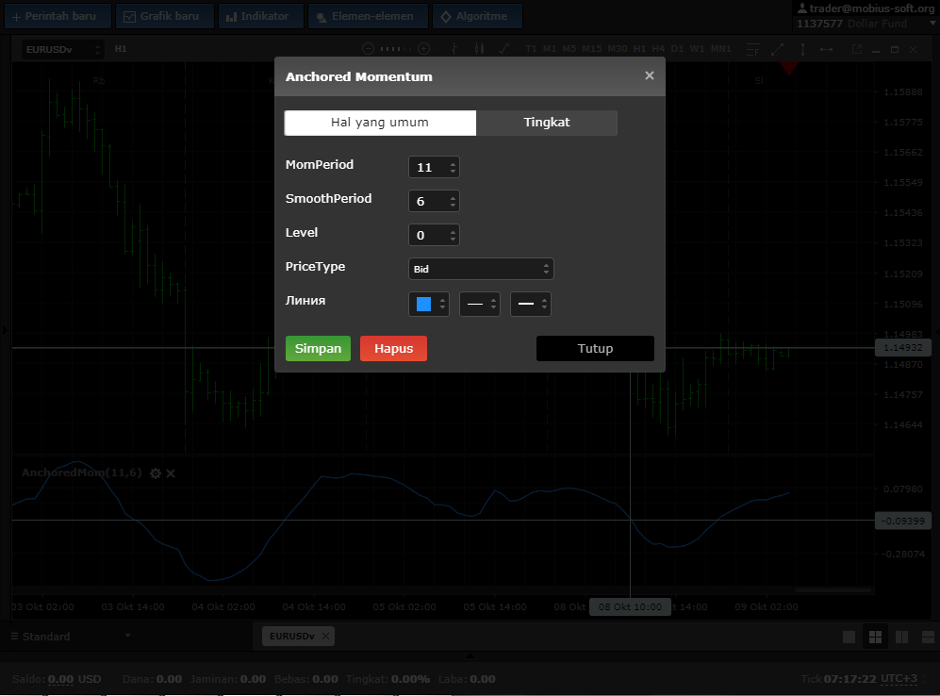Click the Tutup button
The width and height of the screenshot is (940, 696).
[595, 348]
